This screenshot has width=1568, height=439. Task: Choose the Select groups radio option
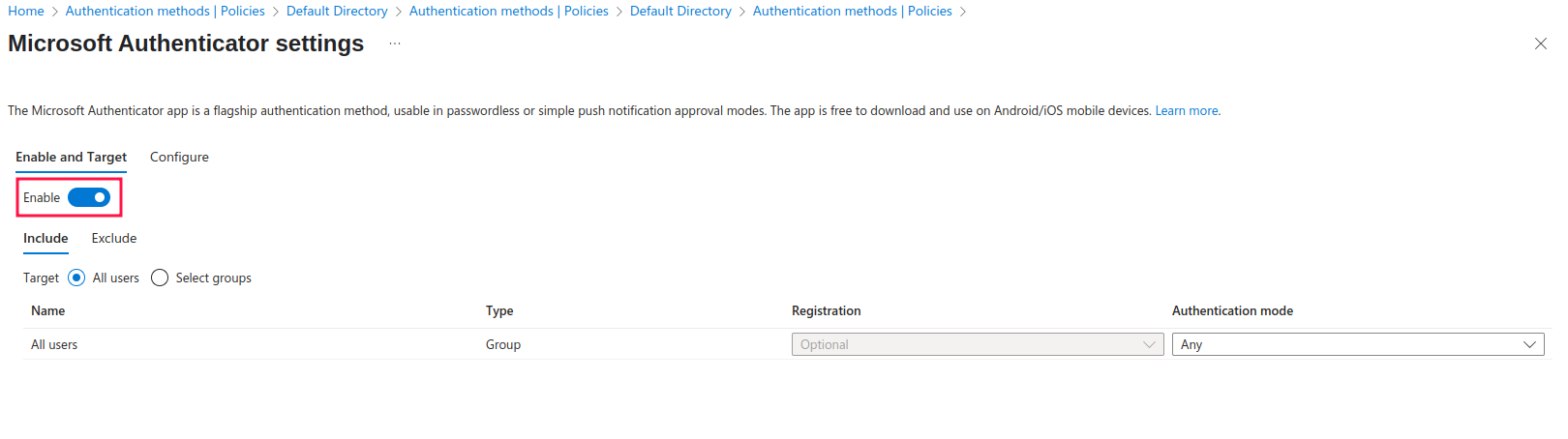(x=160, y=278)
